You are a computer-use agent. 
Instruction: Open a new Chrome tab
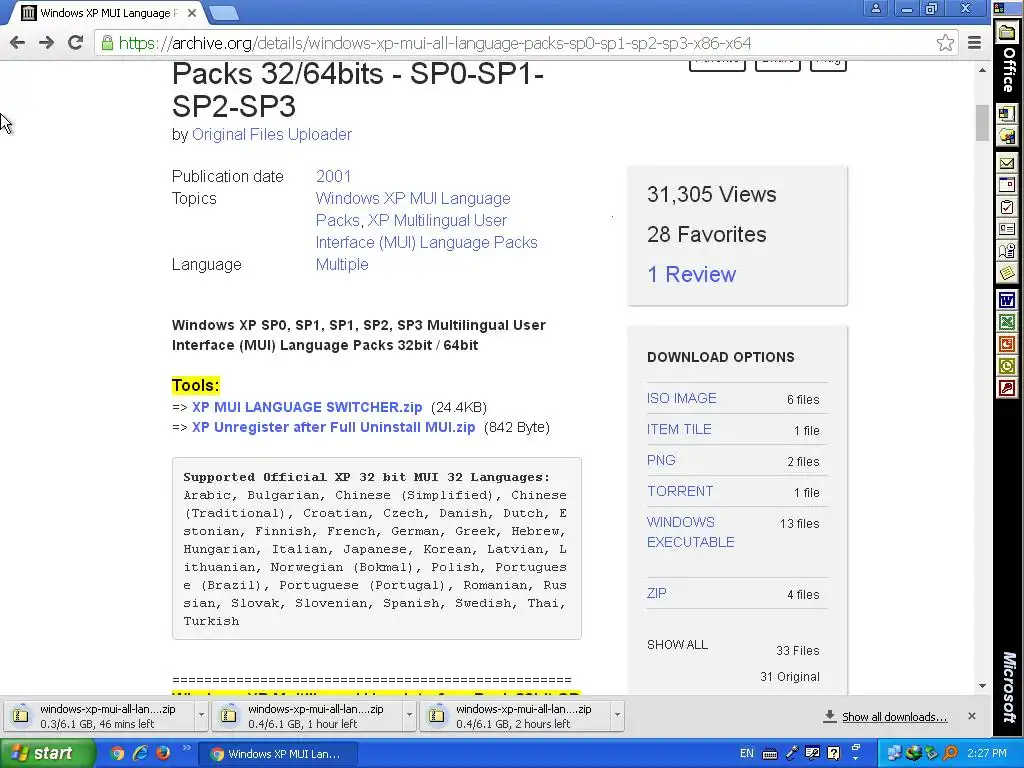pyautogui.click(x=224, y=12)
